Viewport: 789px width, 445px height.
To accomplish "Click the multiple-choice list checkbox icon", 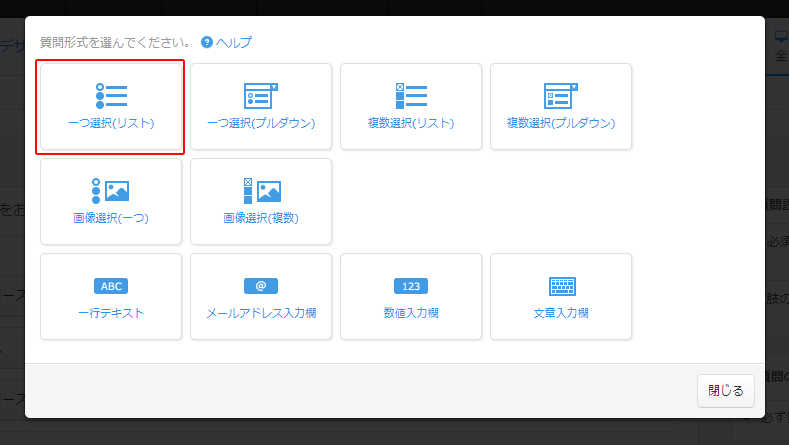I will tap(411, 96).
